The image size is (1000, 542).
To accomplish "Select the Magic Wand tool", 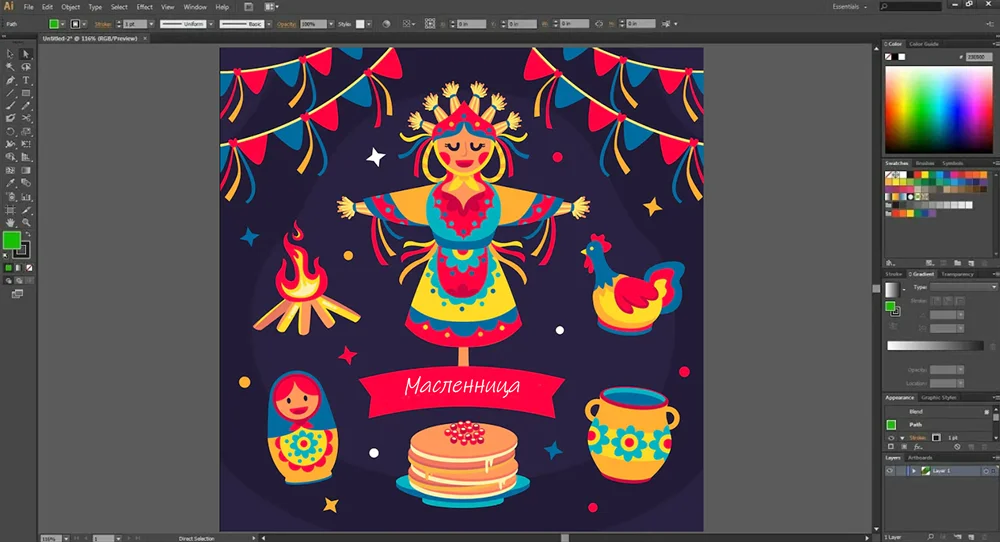I will [x=10, y=67].
